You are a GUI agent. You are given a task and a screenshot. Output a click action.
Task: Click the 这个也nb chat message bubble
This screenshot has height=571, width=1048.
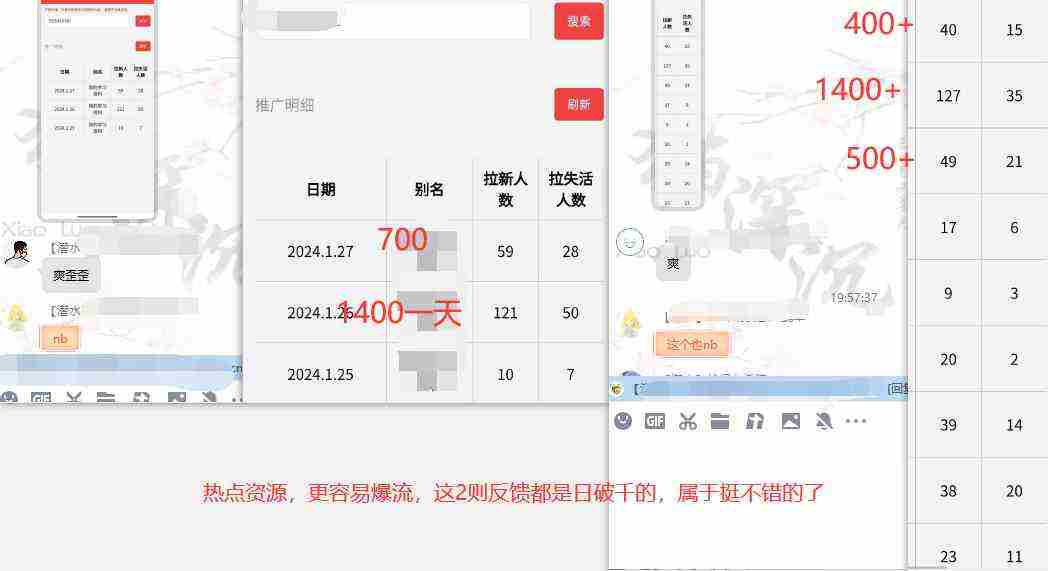692,345
